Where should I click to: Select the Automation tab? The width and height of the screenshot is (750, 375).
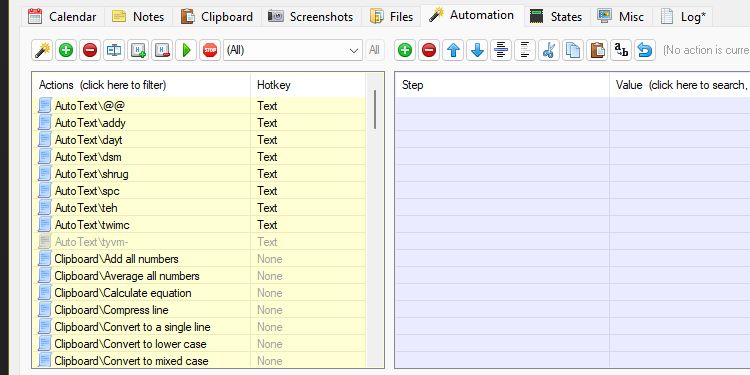tap(472, 15)
